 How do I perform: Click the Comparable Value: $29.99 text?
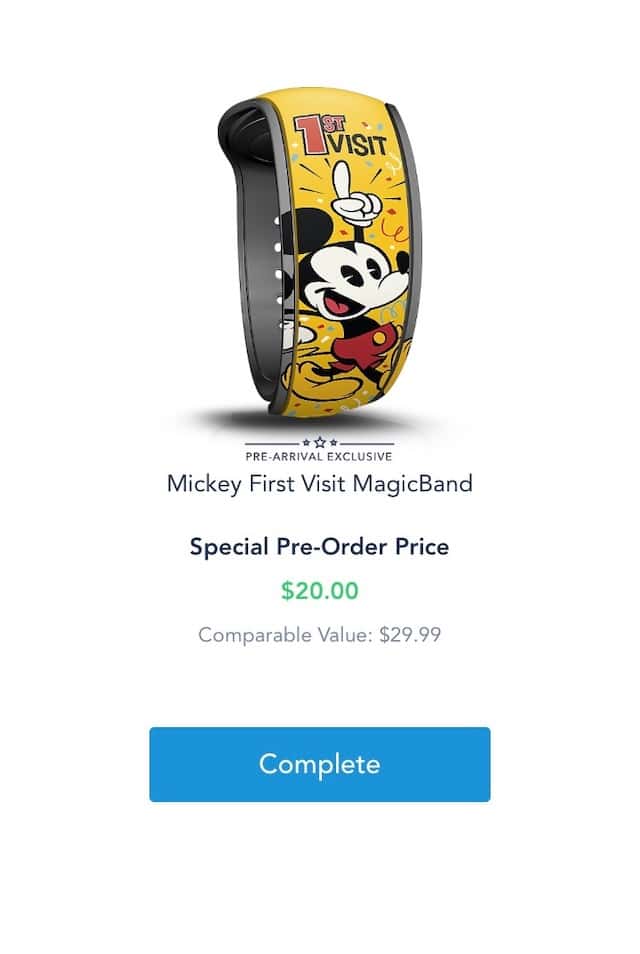(319, 635)
